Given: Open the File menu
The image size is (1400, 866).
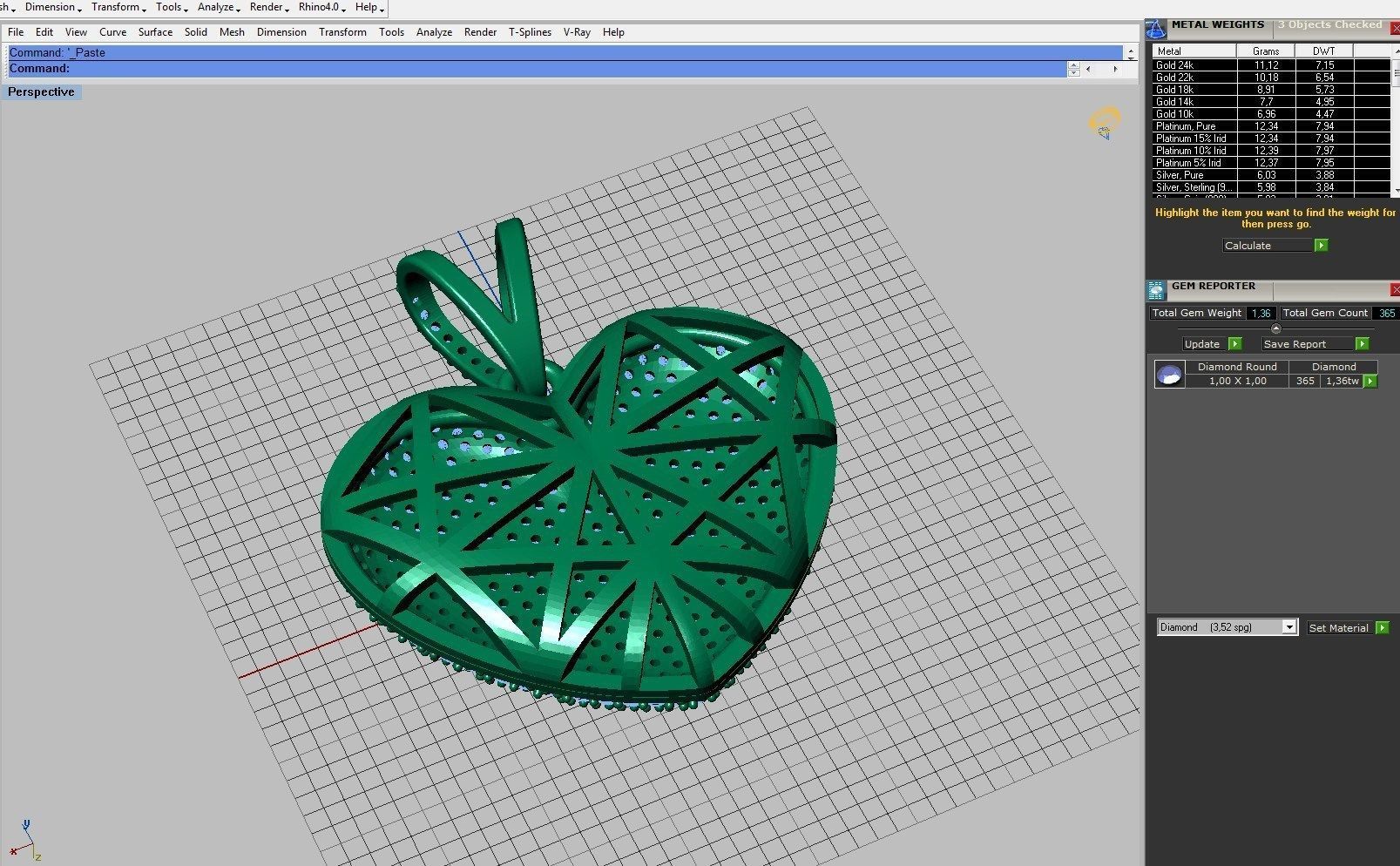Looking at the screenshot, I should click(x=16, y=32).
